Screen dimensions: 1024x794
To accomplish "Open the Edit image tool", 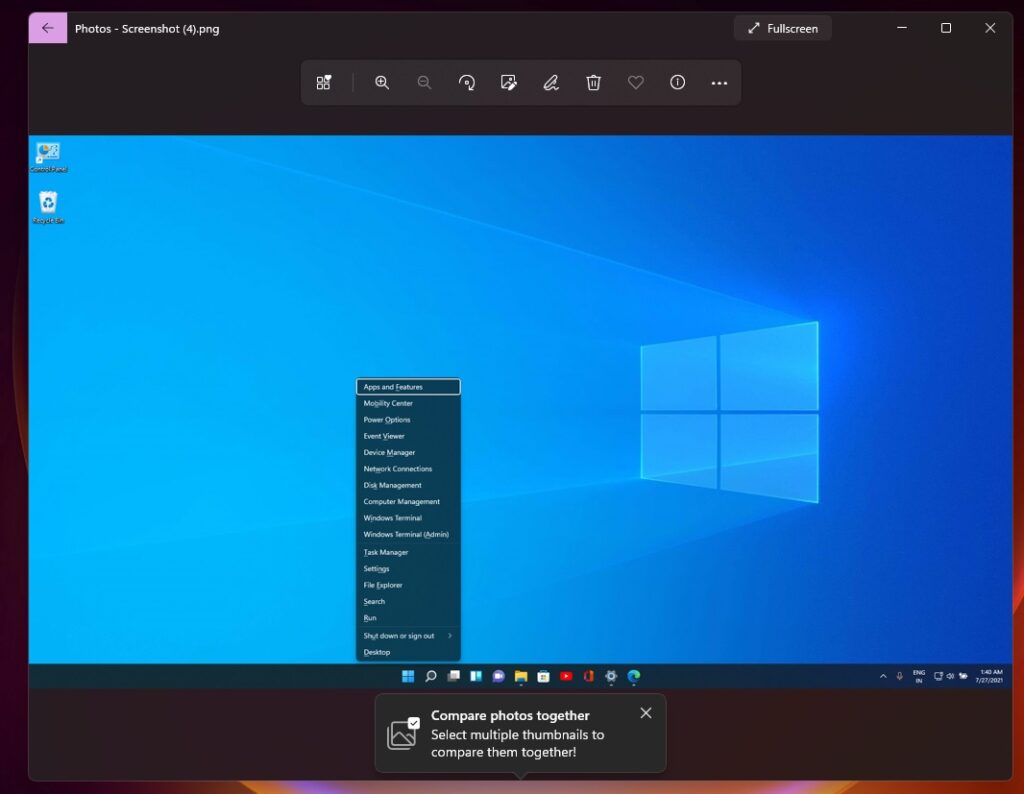I will (x=508, y=82).
